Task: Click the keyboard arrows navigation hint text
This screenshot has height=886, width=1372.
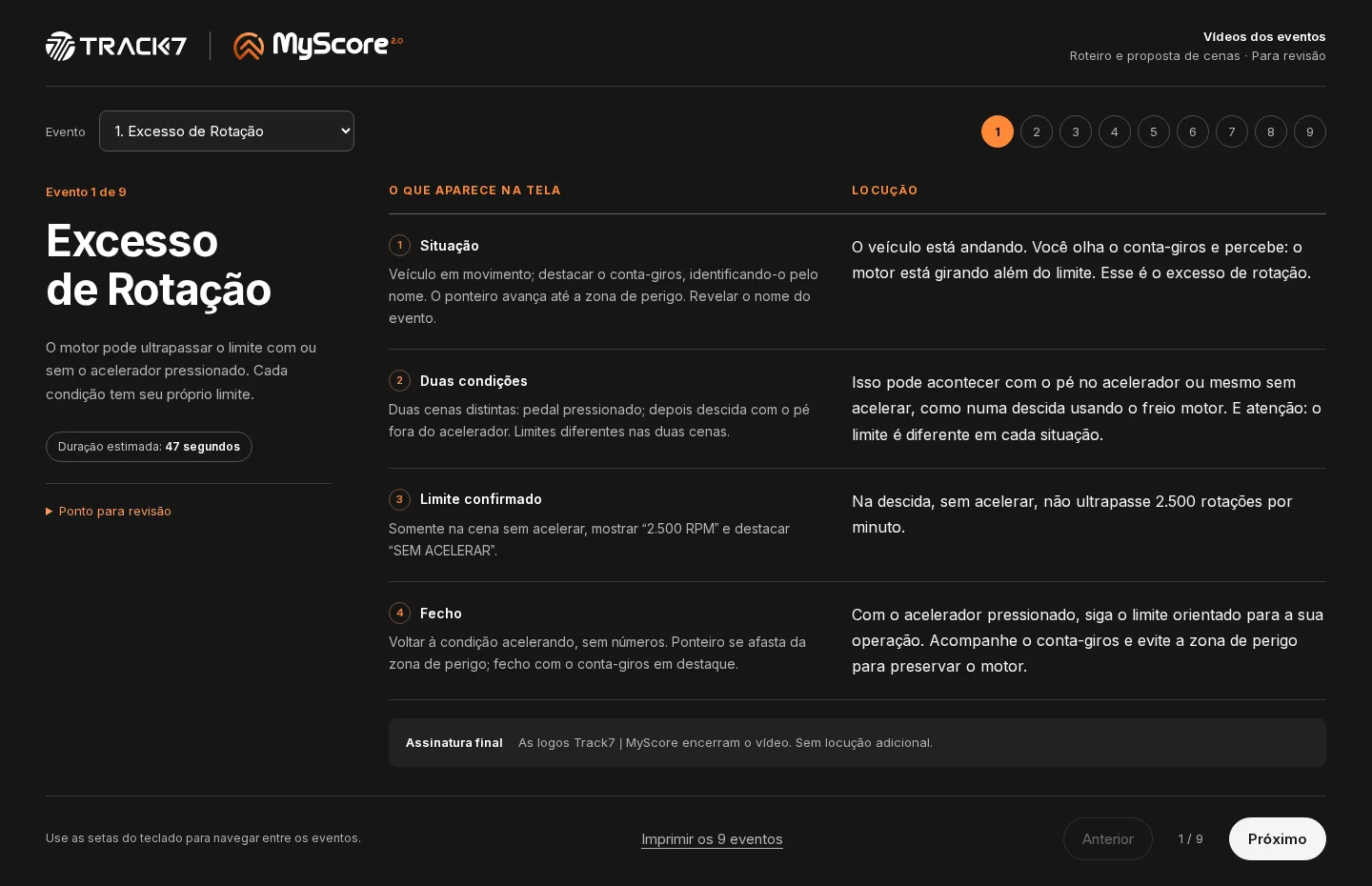Action: point(203,838)
